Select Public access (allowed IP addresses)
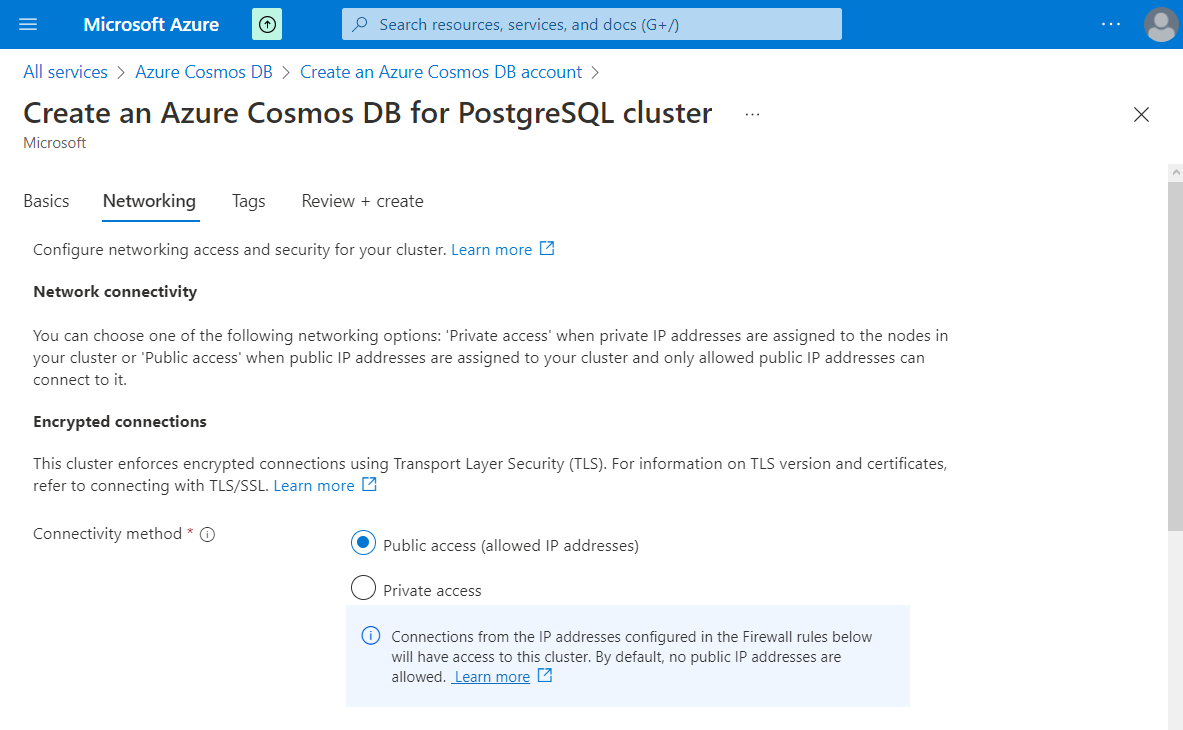Image resolution: width=1183 pixels, height=730 pixels. [363, 543]
